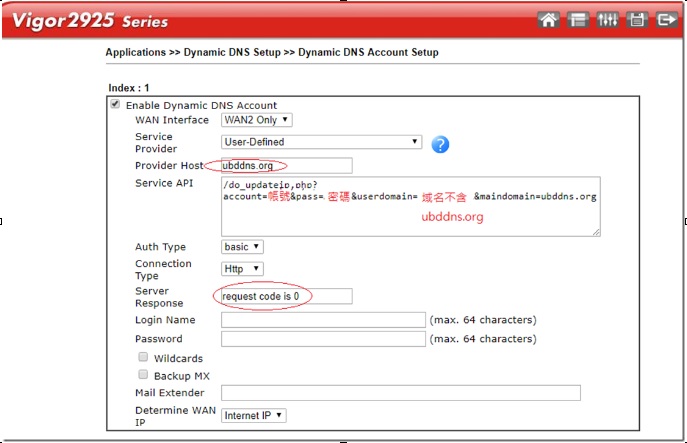Click the Provider Host input field
The height and width of the screenshot is (443, 687).
pos(287,166)
